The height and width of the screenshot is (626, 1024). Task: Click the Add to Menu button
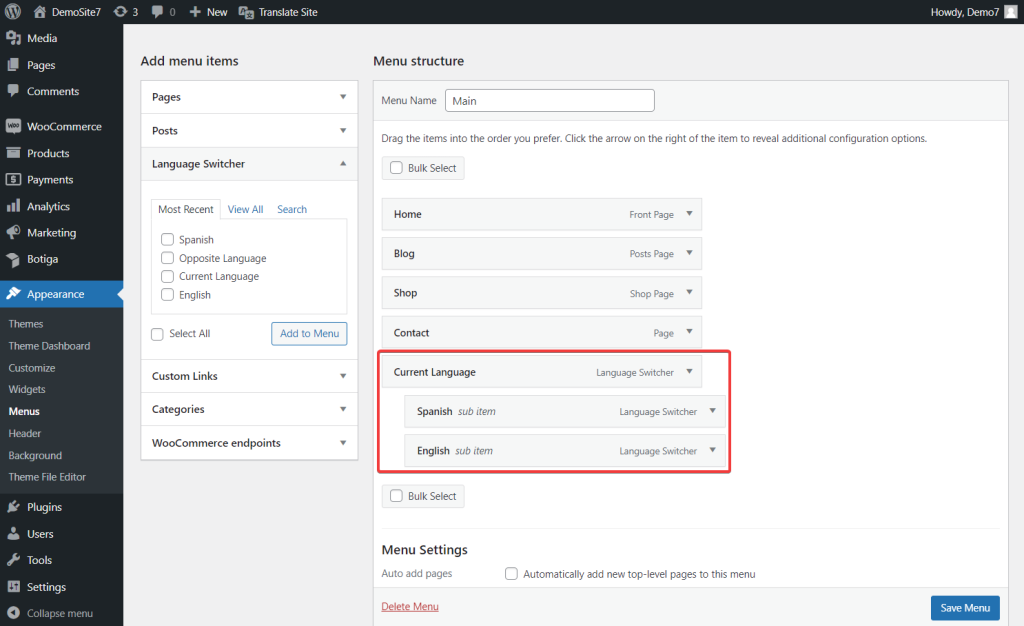click(x=309, y=334)
